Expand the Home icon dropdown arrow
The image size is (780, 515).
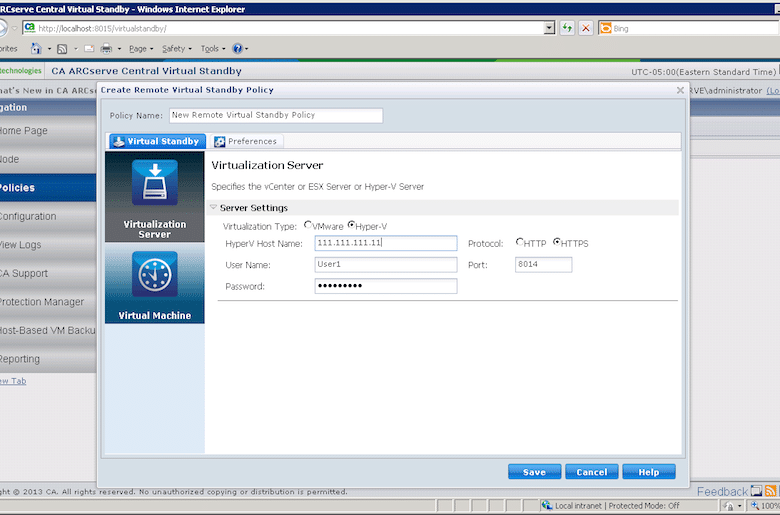point(49,49)
